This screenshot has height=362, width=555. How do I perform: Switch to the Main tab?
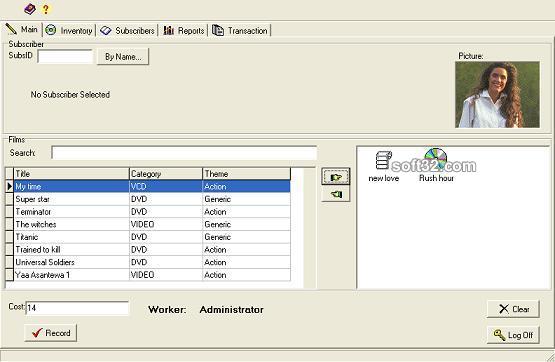click(x=22, y=30)
